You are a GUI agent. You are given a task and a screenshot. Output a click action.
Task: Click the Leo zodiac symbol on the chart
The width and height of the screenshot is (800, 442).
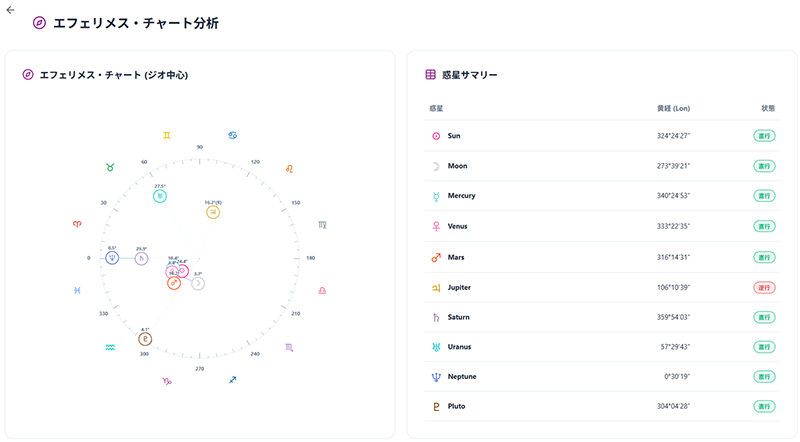pos(289,168)
